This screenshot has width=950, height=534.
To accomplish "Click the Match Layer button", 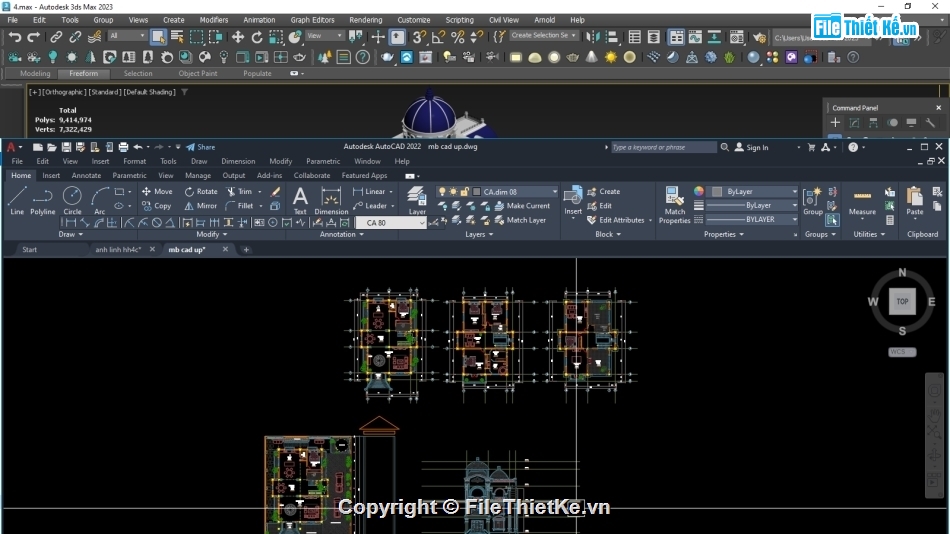I will (x=520, y=220).
